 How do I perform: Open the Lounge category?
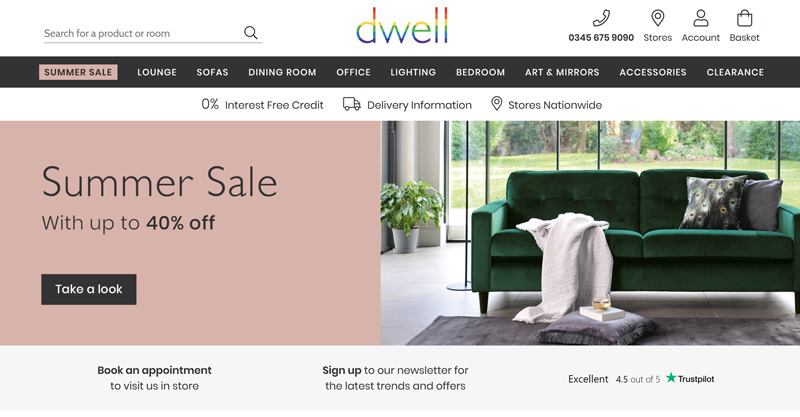[x=157, y=72]
